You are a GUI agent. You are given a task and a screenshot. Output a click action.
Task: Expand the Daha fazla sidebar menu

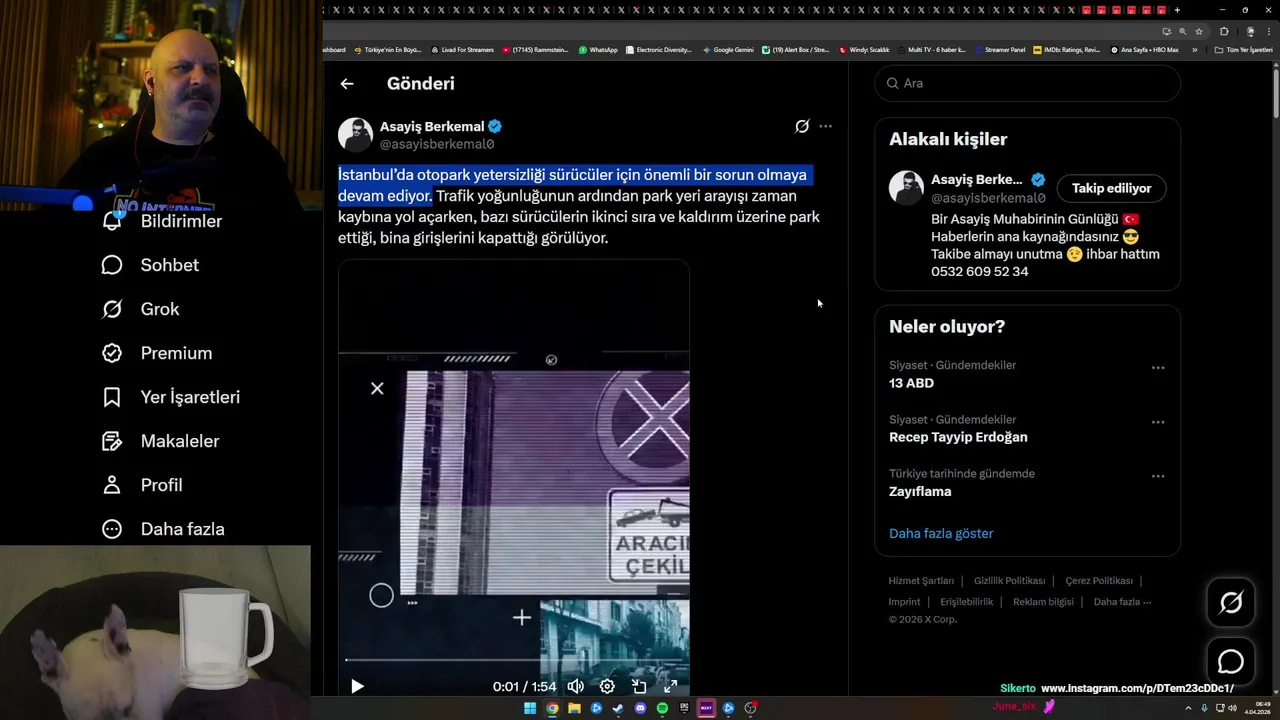click(163, 529)
